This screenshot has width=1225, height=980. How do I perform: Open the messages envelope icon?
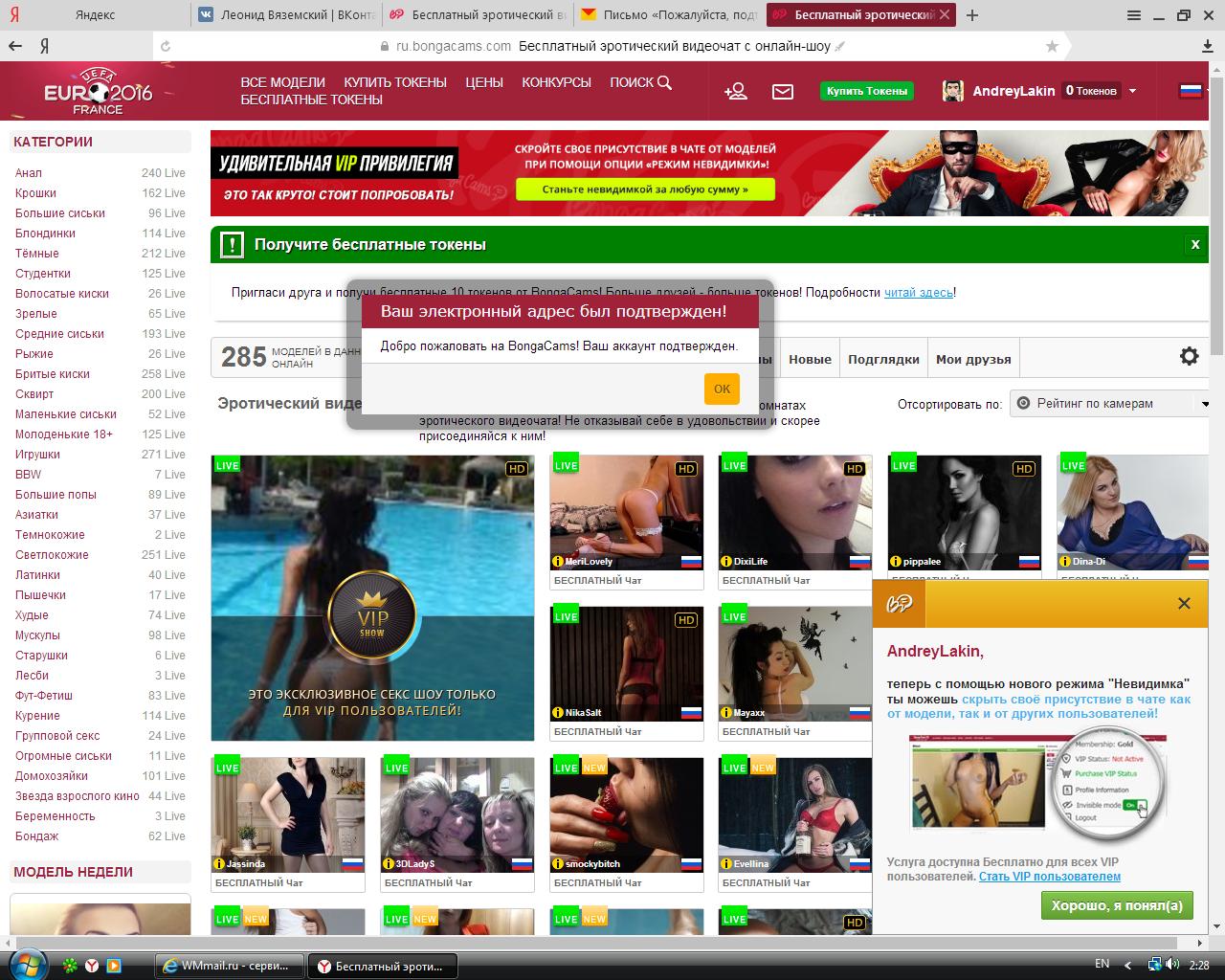[x=783, y=91]
